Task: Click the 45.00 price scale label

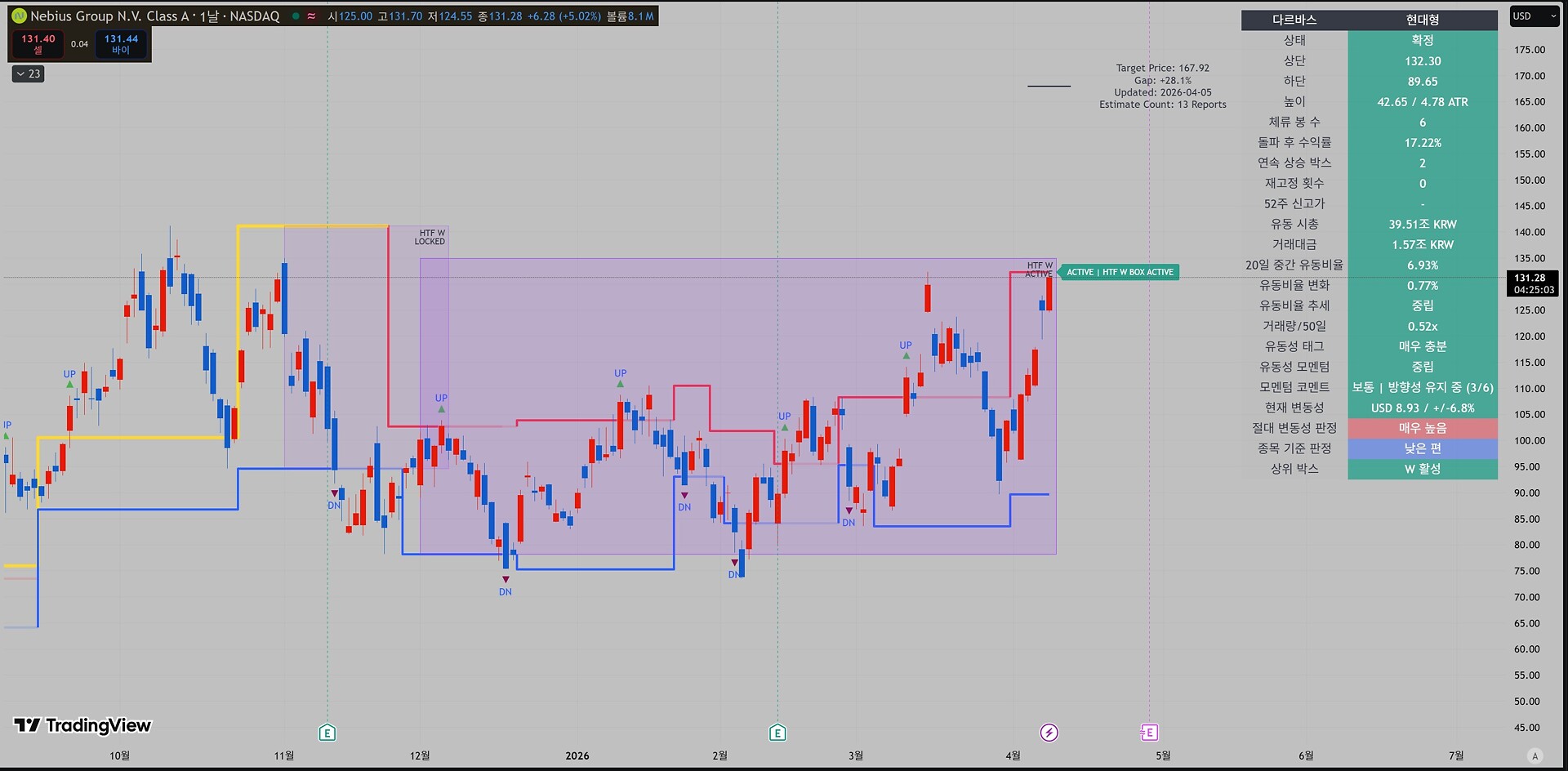Action: 1527,728
